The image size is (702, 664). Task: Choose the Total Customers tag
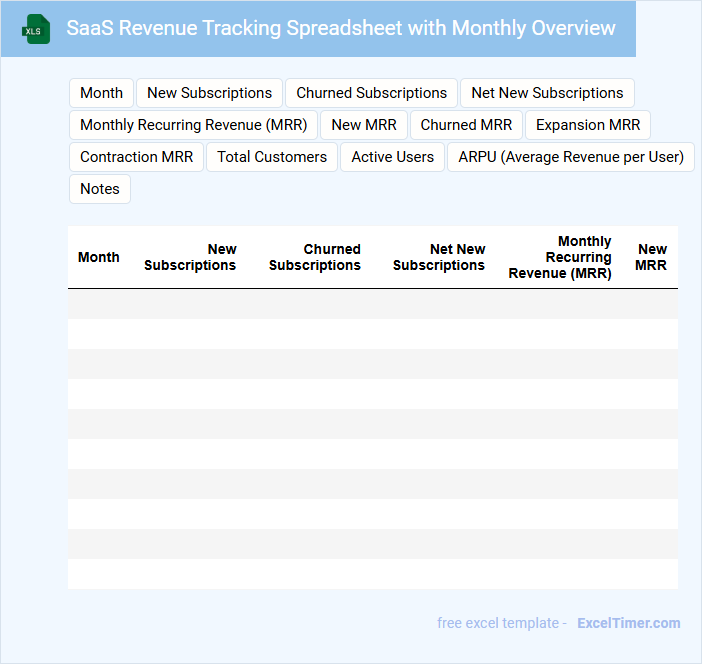click(x=272, y=157)
